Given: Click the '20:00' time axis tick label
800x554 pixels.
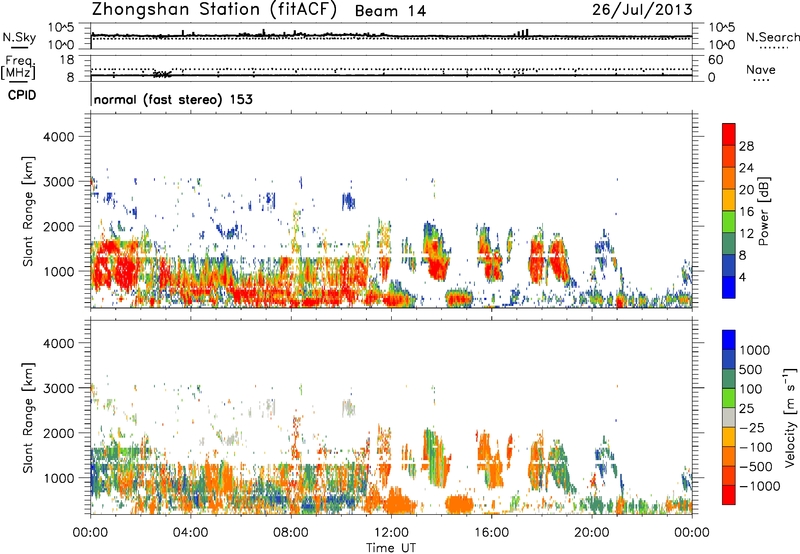Looking at the screenshot, I should pyautogui.click(x=592, y=533).
